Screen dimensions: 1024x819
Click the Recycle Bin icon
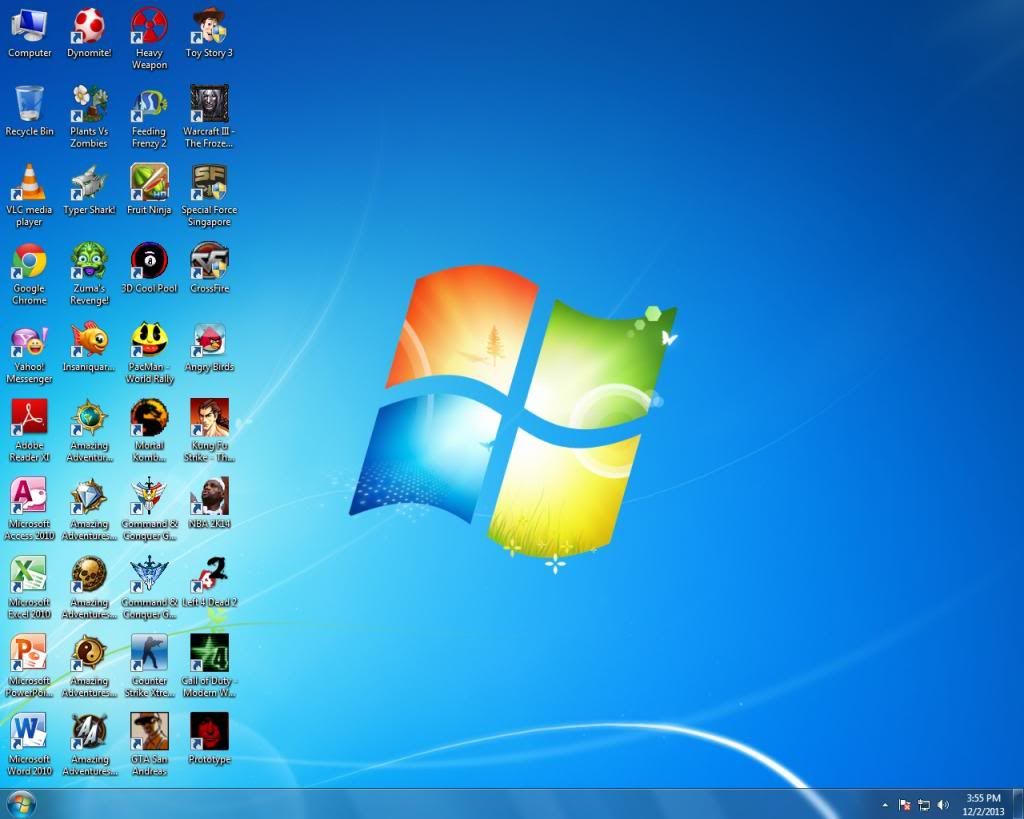(29, 105)
